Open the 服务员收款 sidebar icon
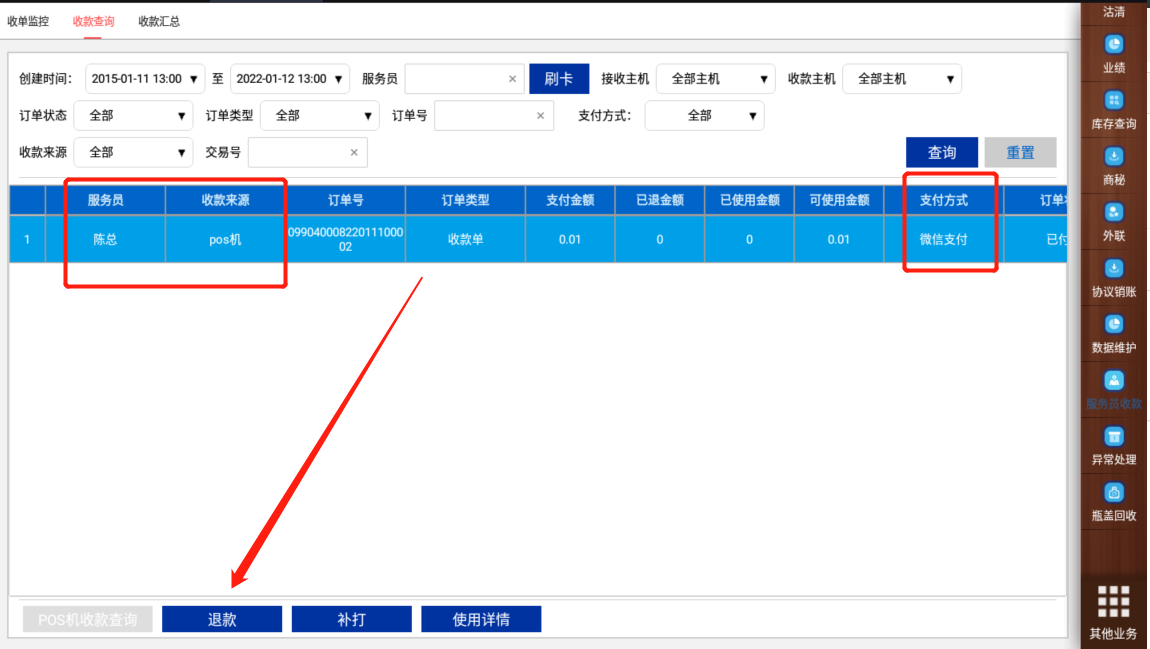The image size is (1150, 649). point(1113,380)
